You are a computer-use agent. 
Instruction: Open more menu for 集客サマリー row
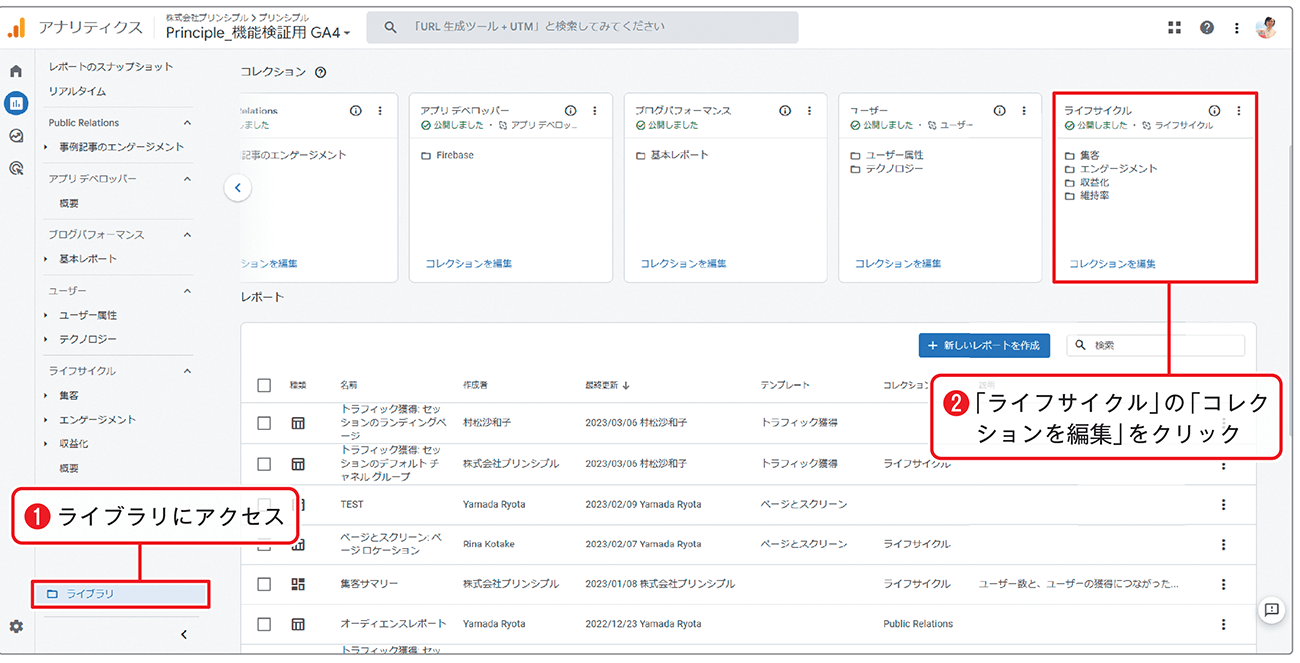1223,584
